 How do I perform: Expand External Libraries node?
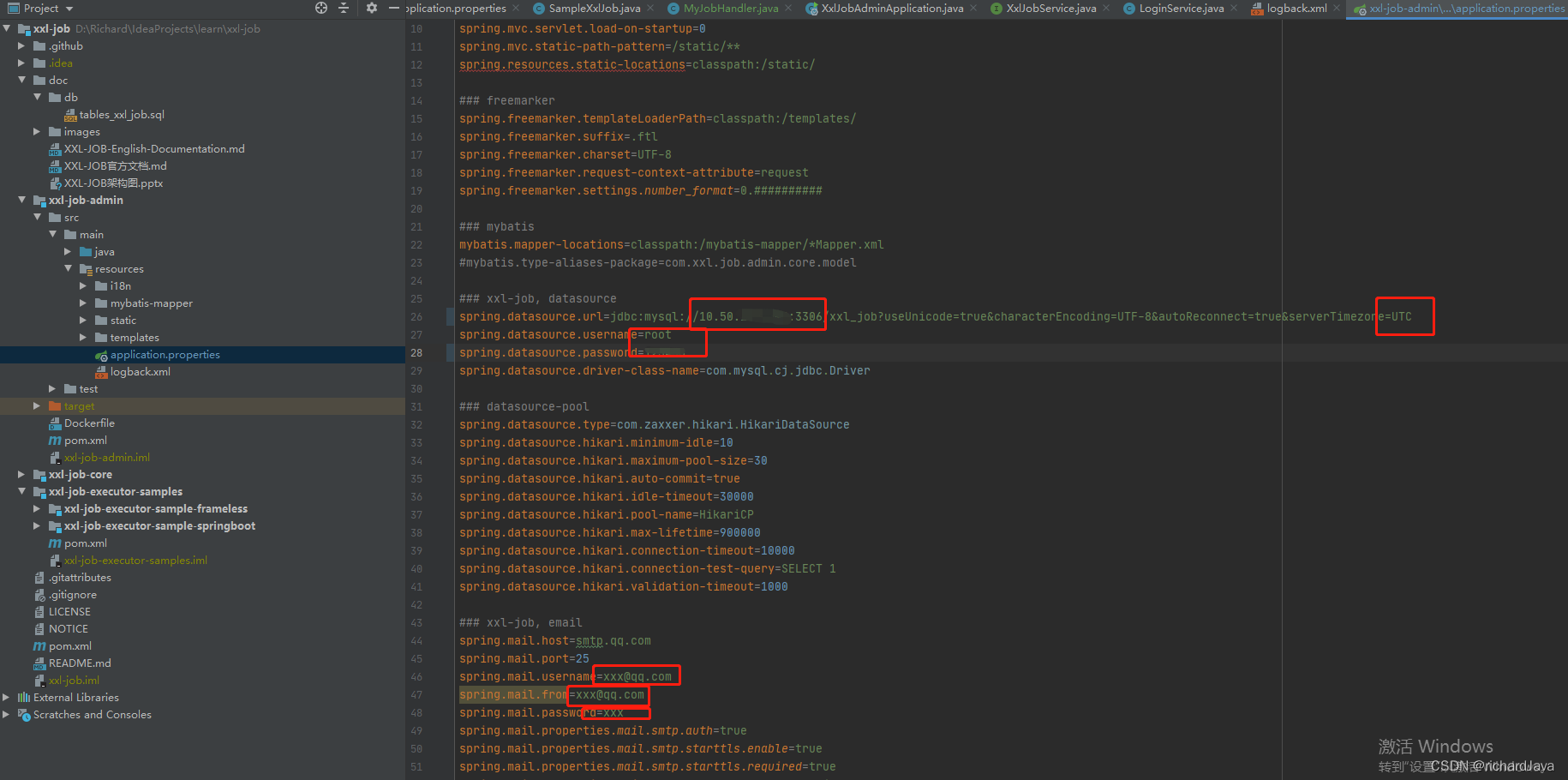(x=7, y=697)
